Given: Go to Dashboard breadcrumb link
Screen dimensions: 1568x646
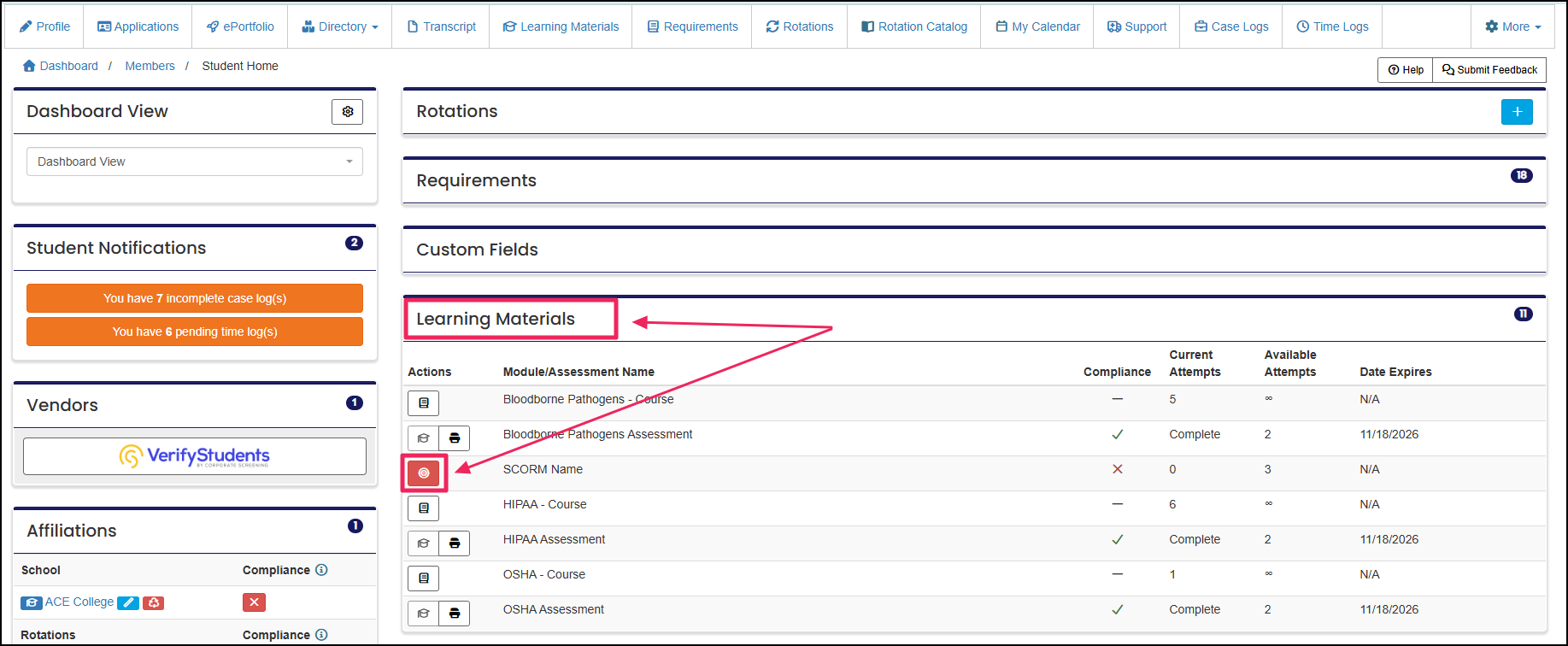Looking at the screenshot, I should click(x=61, y=66).
